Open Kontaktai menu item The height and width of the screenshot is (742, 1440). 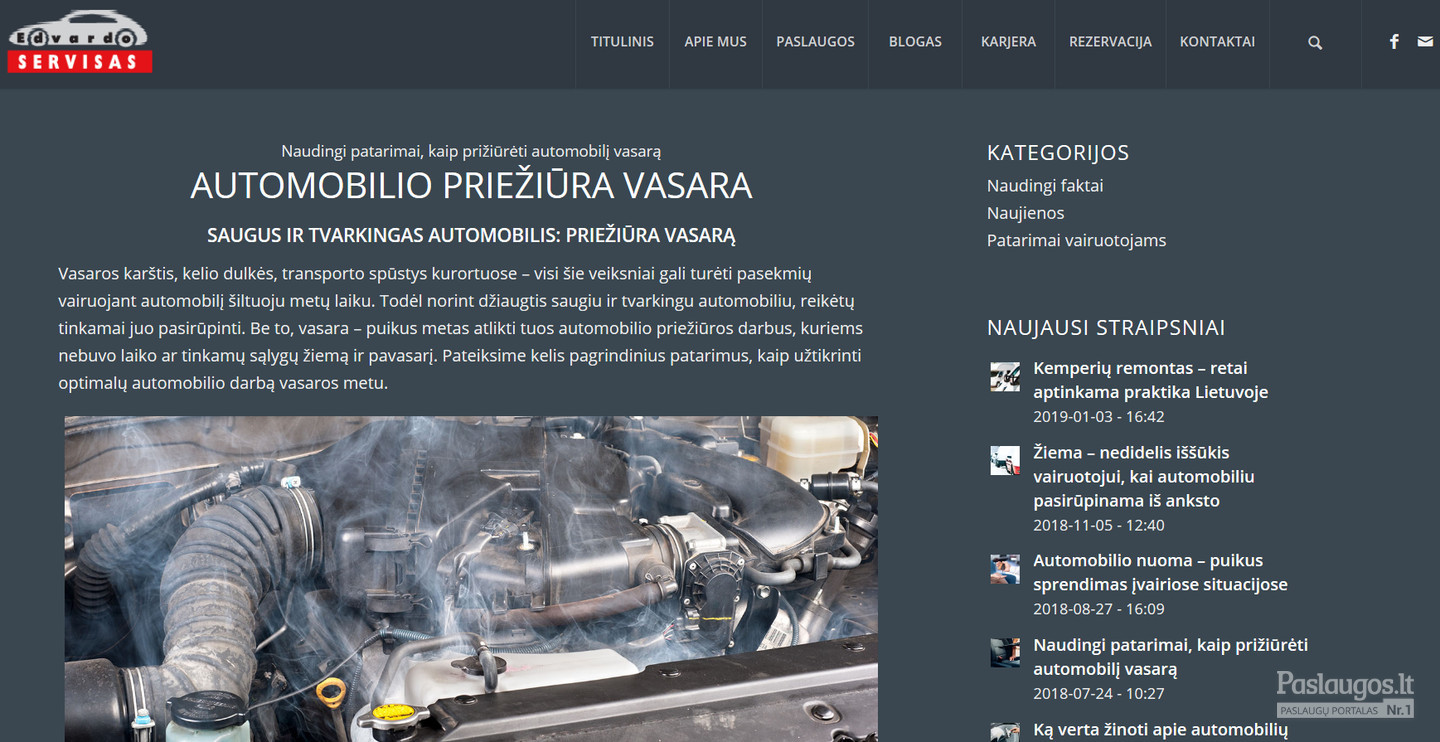click(1217, 42)
